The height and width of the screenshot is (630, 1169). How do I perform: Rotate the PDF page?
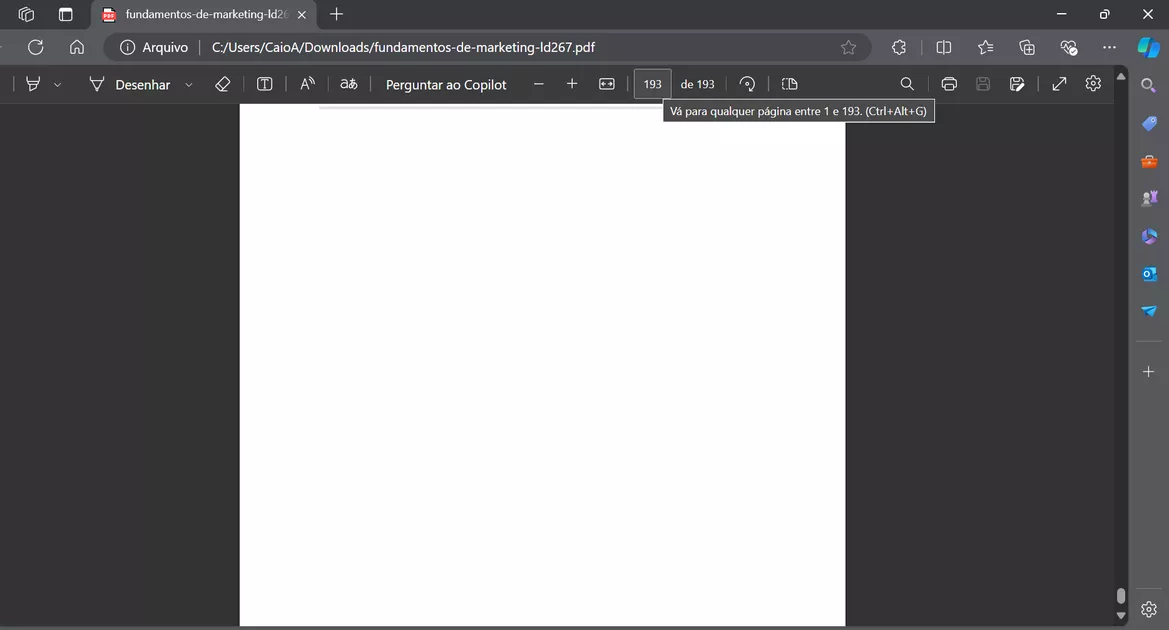tap(747, 84)
